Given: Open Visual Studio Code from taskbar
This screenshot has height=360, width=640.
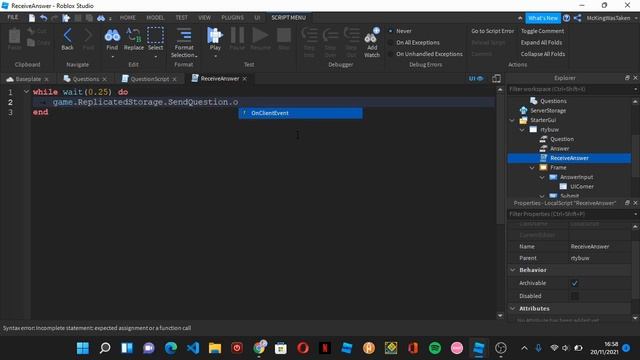Looking at the screenshot, I should click(x=193, y=348).
